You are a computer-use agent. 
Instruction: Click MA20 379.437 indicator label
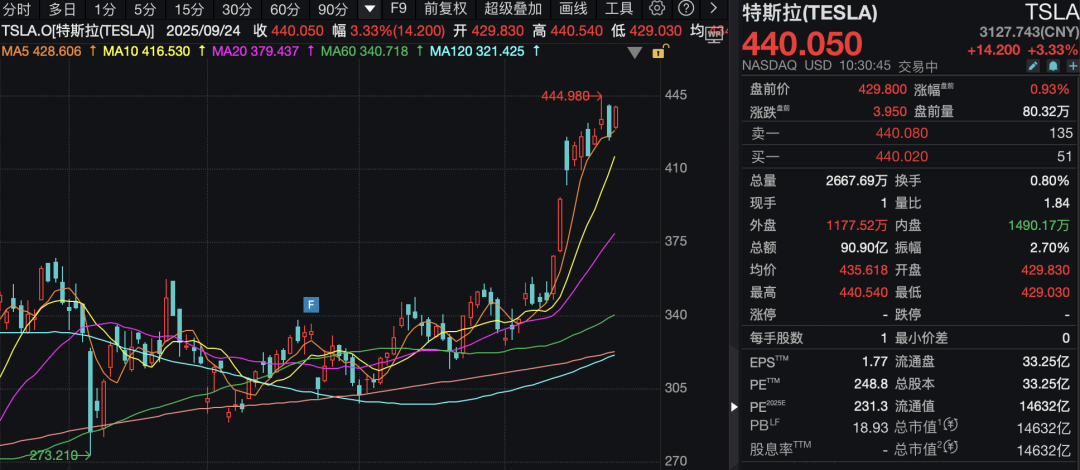(257, 51)
